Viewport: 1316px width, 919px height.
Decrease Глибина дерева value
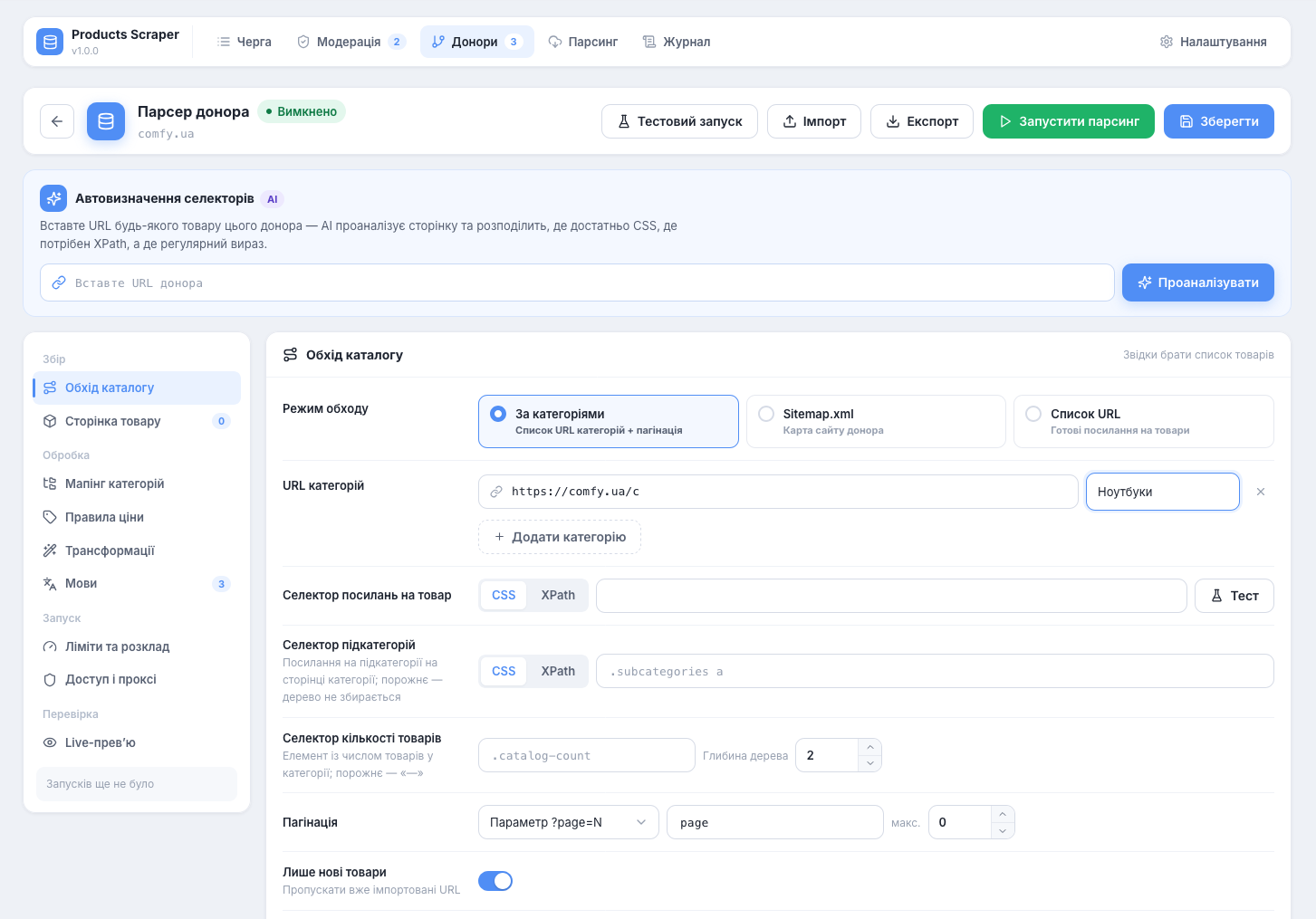coord(869,763)
